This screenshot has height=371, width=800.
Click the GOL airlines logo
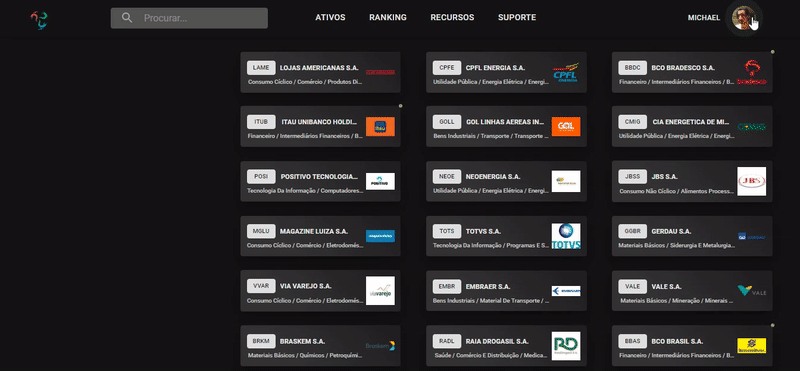point(566,127)
